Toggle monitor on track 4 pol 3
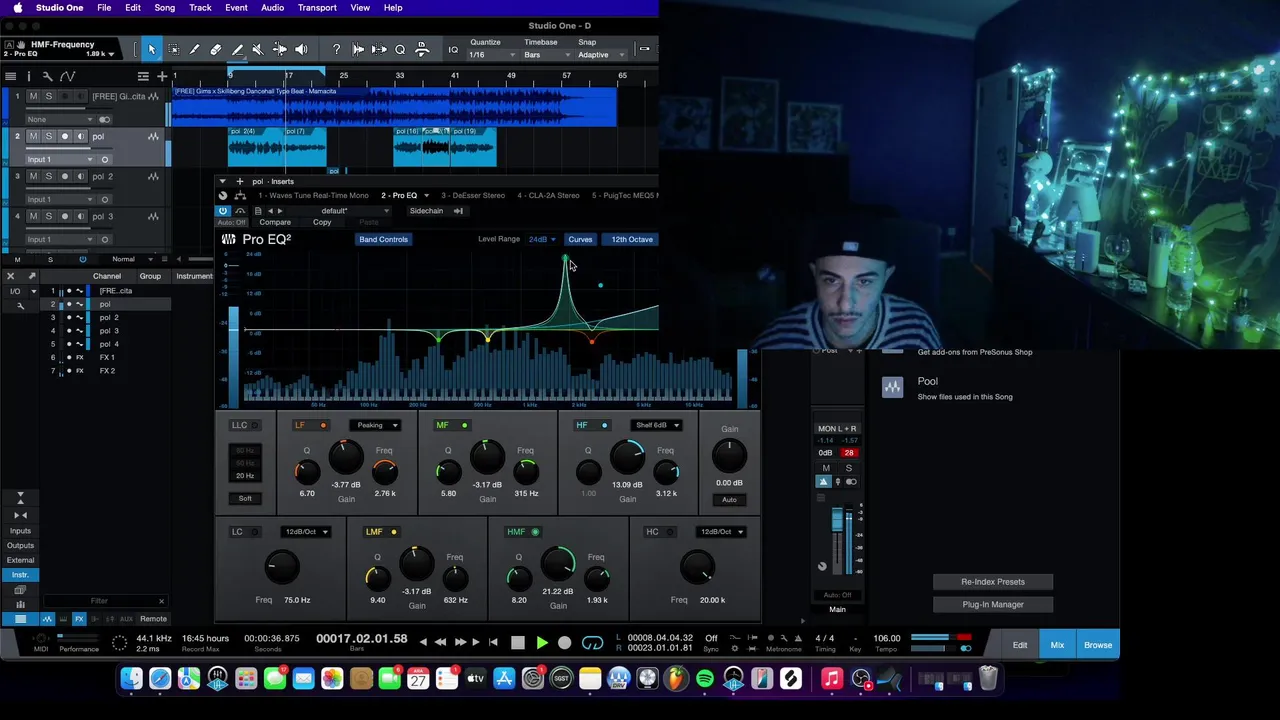This screenshot has width=1280, height=720. pos(81,216)
